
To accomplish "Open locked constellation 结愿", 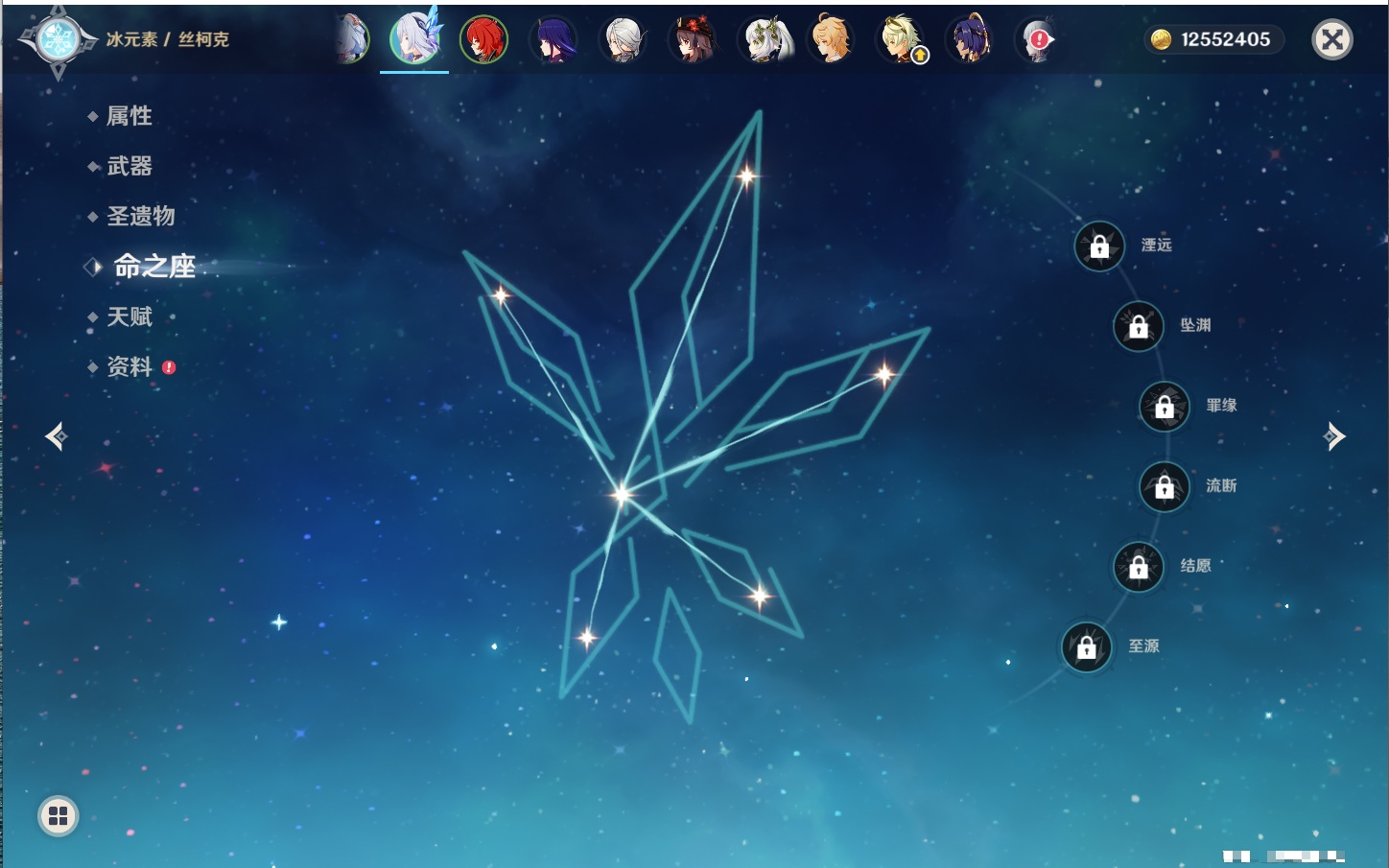I will click(x=1139, y=567).
